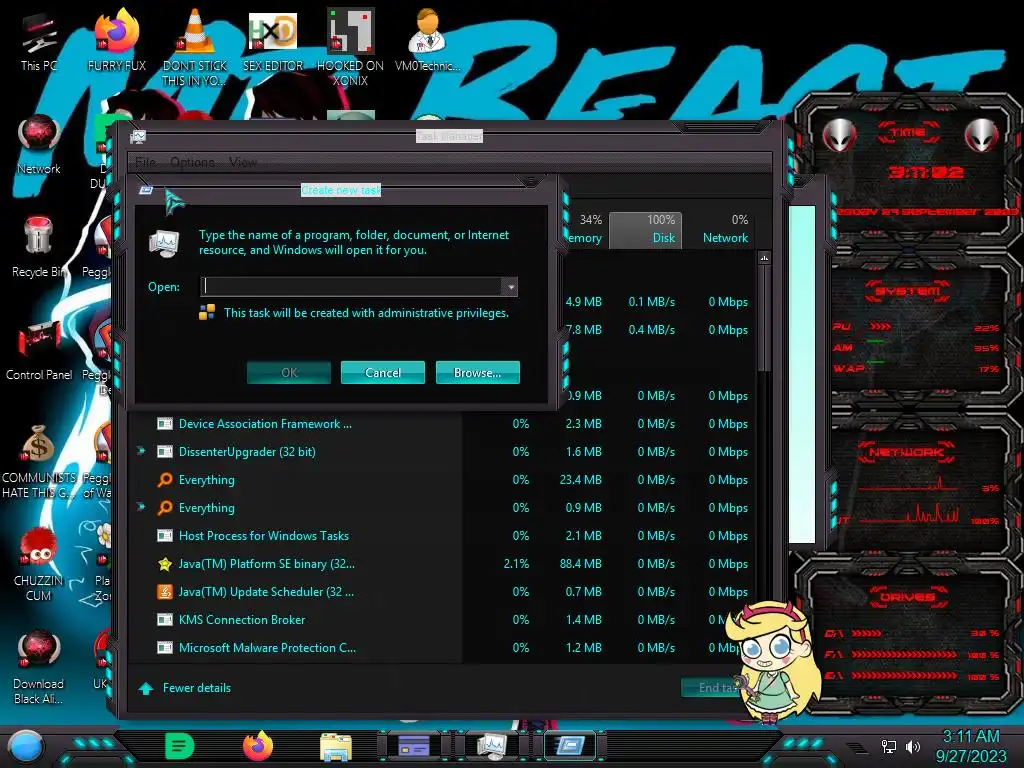Click the 0.4 MB/s disk value
Image resolution: width=1024 pixels, height=768 pixels.
(x=651, y=330)
